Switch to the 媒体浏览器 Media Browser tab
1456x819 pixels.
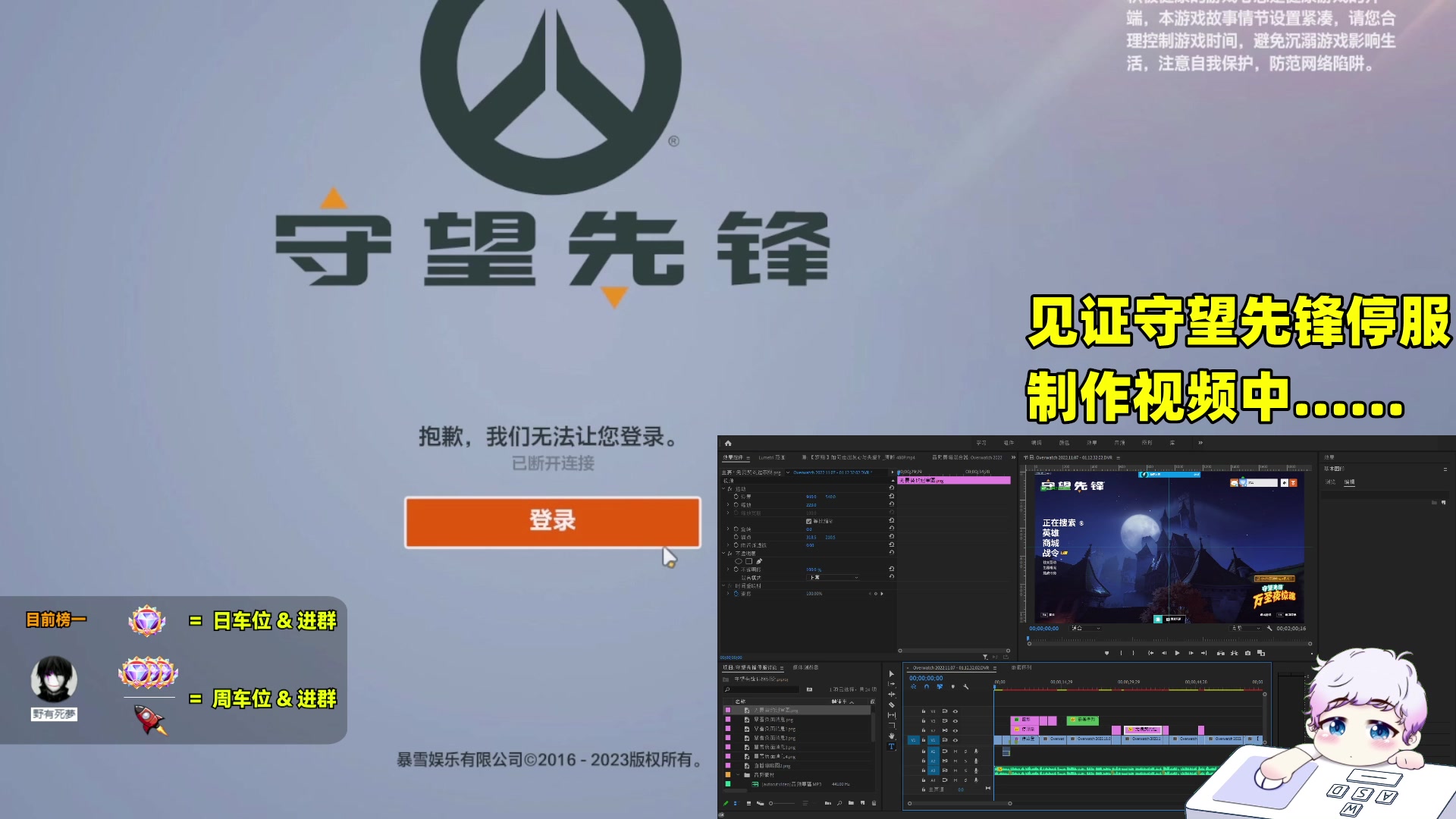click(x=805, y=667)
